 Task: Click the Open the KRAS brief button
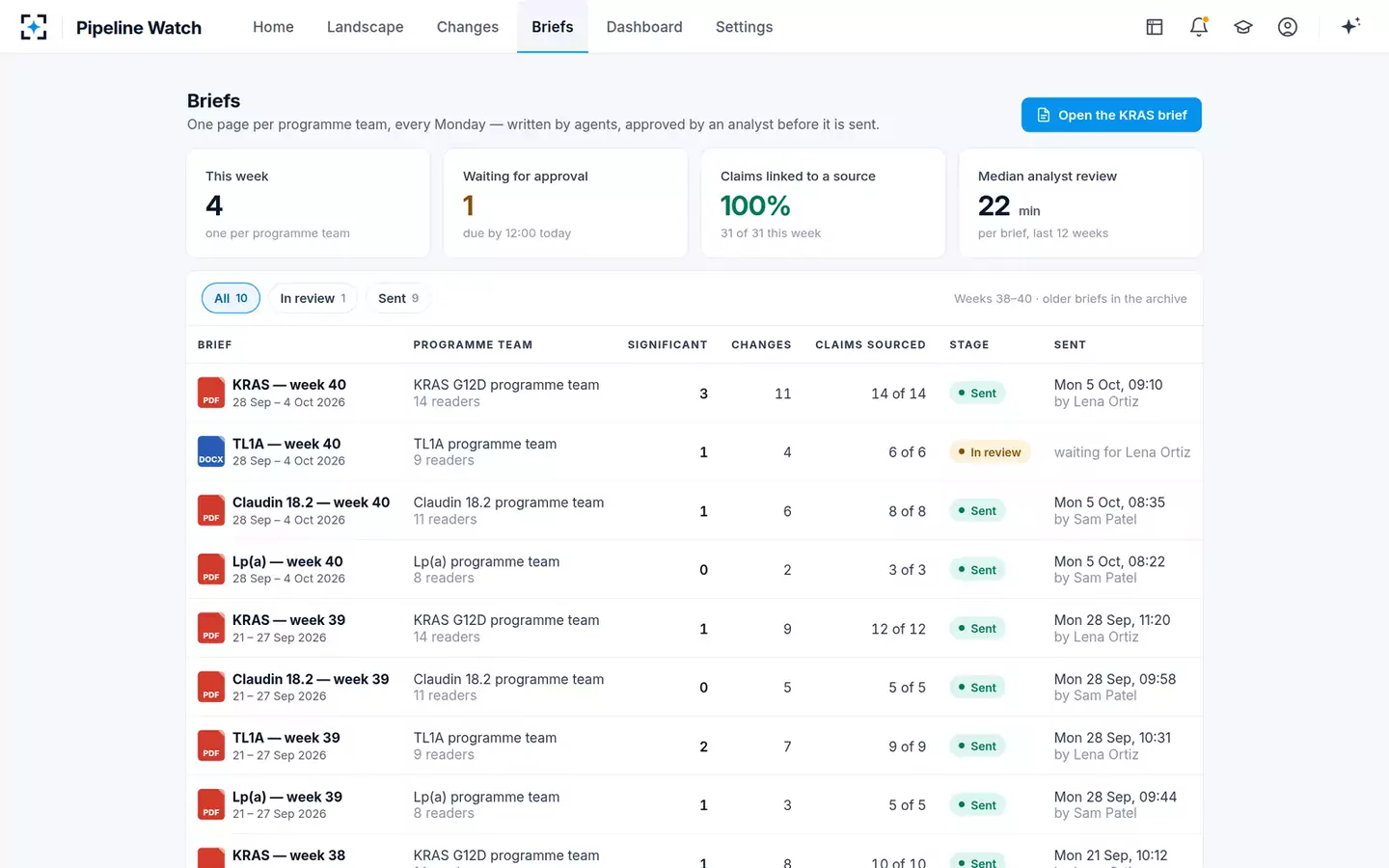pyautogui.click(x=1111, y=115)
